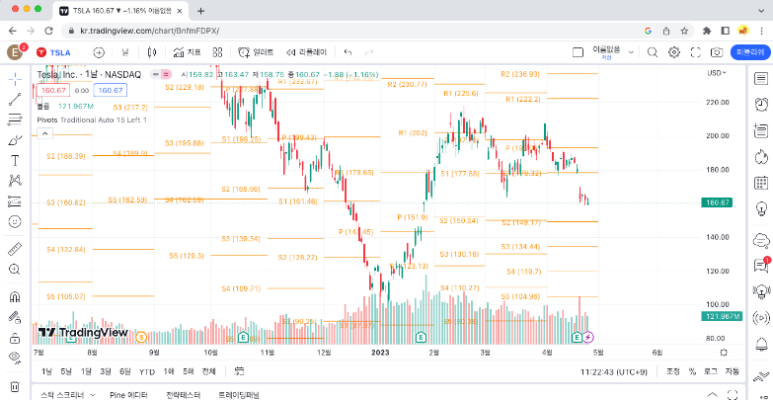Open the notifications bell in right sidebar
Screen dimensions: 773x400
pos(761,344)
